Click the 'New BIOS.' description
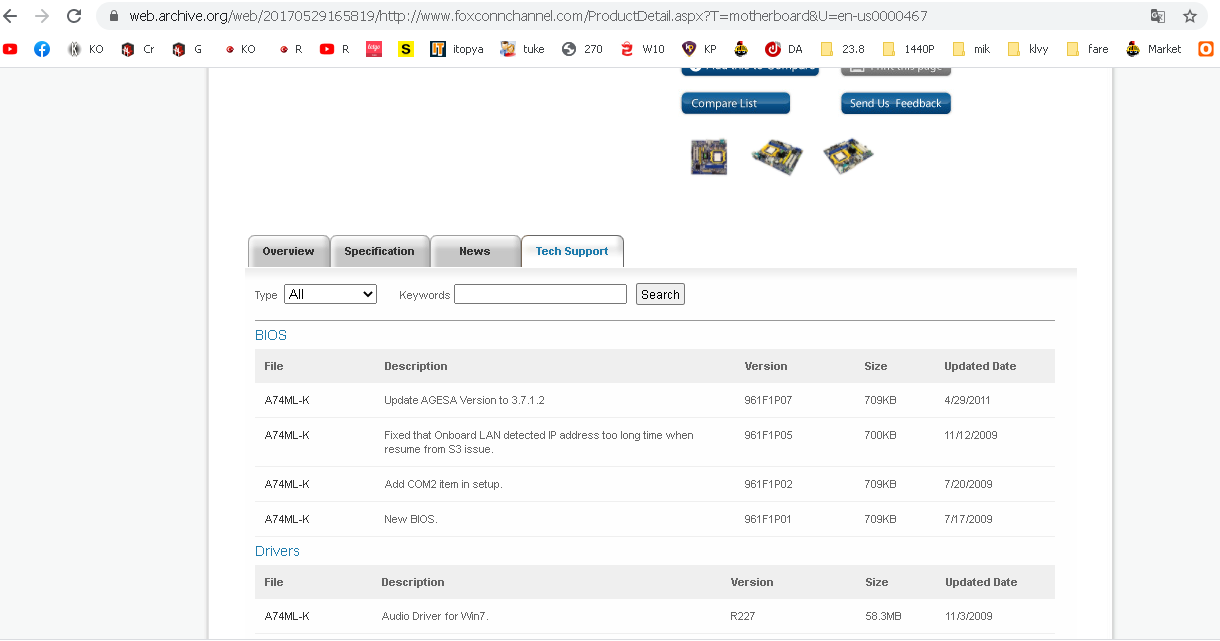 (411, 519)
